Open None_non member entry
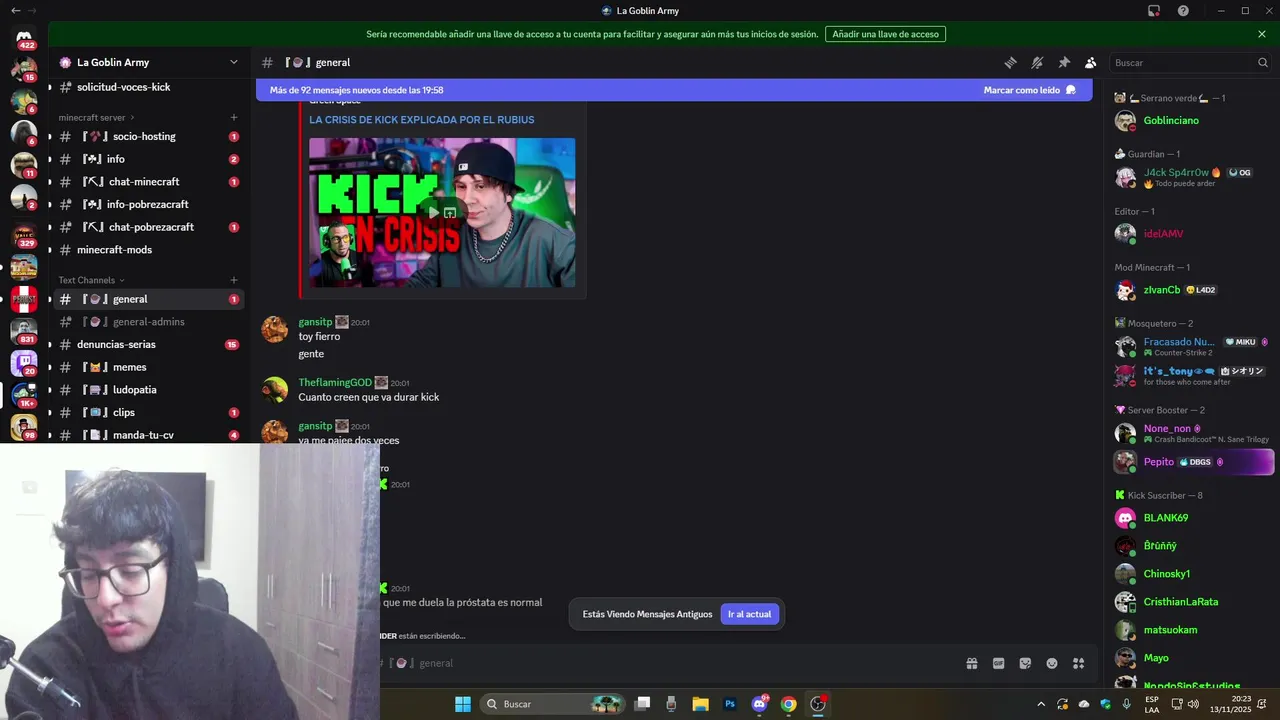 pyautogui.click(x=1193, y=433)
